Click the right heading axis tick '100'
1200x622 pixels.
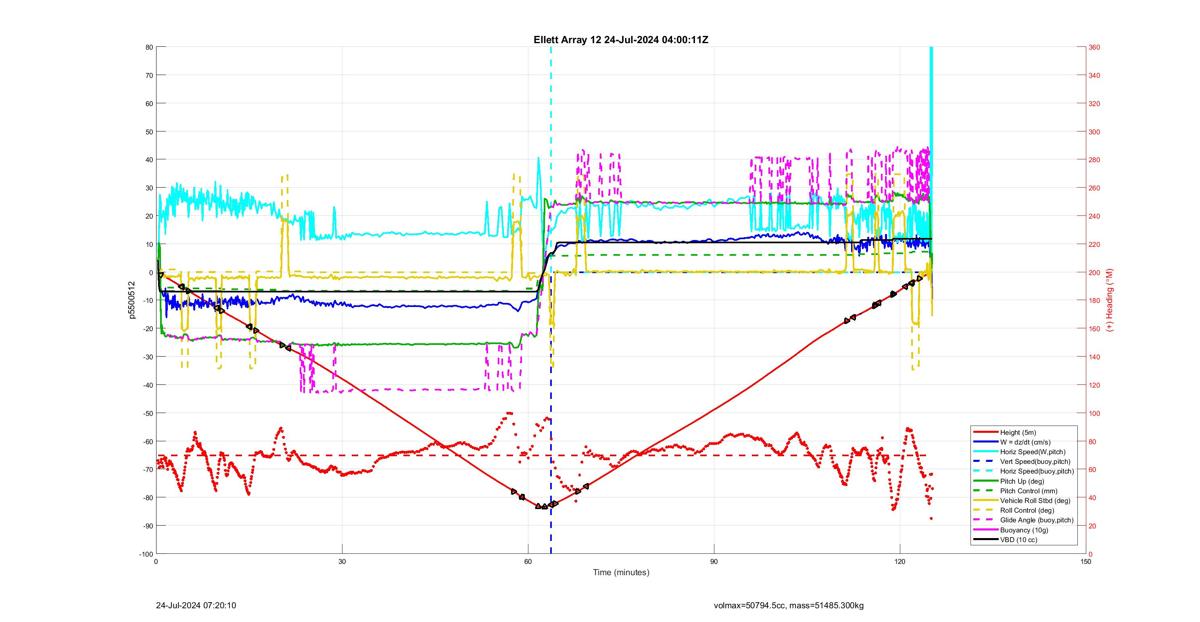tap(1095, 413)
